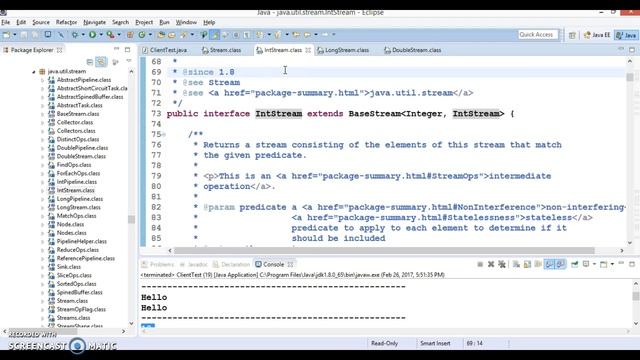Open the New wizard dropdown arrow

15,35
